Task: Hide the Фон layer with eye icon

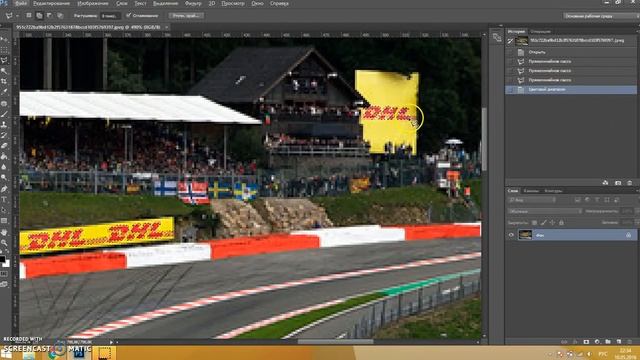Action: tap(511, 235)
